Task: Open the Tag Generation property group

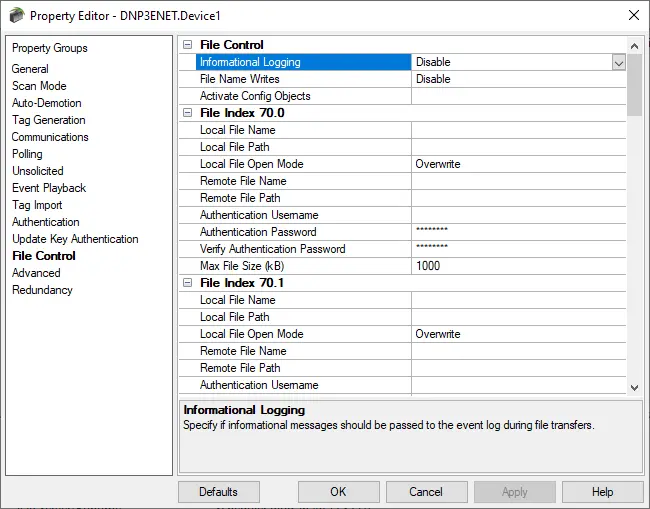Action: (x=49, y=120)
